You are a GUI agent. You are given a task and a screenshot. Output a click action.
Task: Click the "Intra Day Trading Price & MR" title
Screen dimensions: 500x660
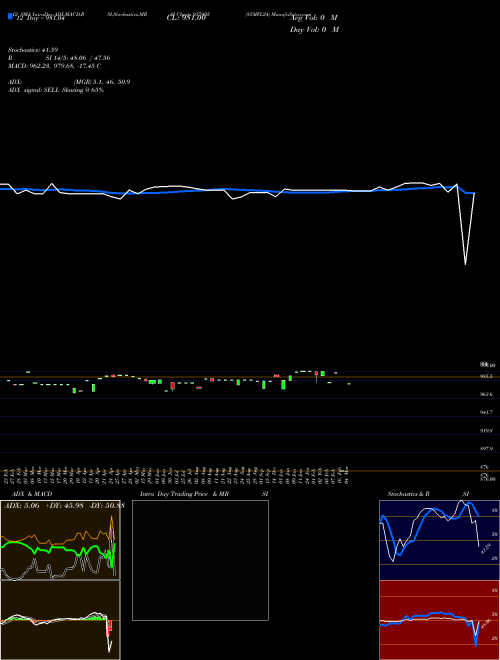point(184,494)
